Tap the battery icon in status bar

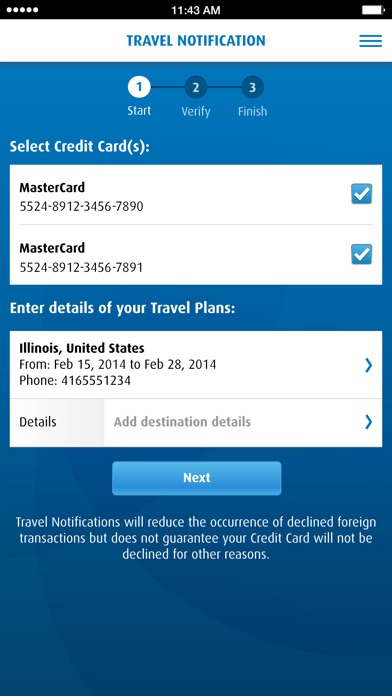pyautogui.click(x=373, y=10)
